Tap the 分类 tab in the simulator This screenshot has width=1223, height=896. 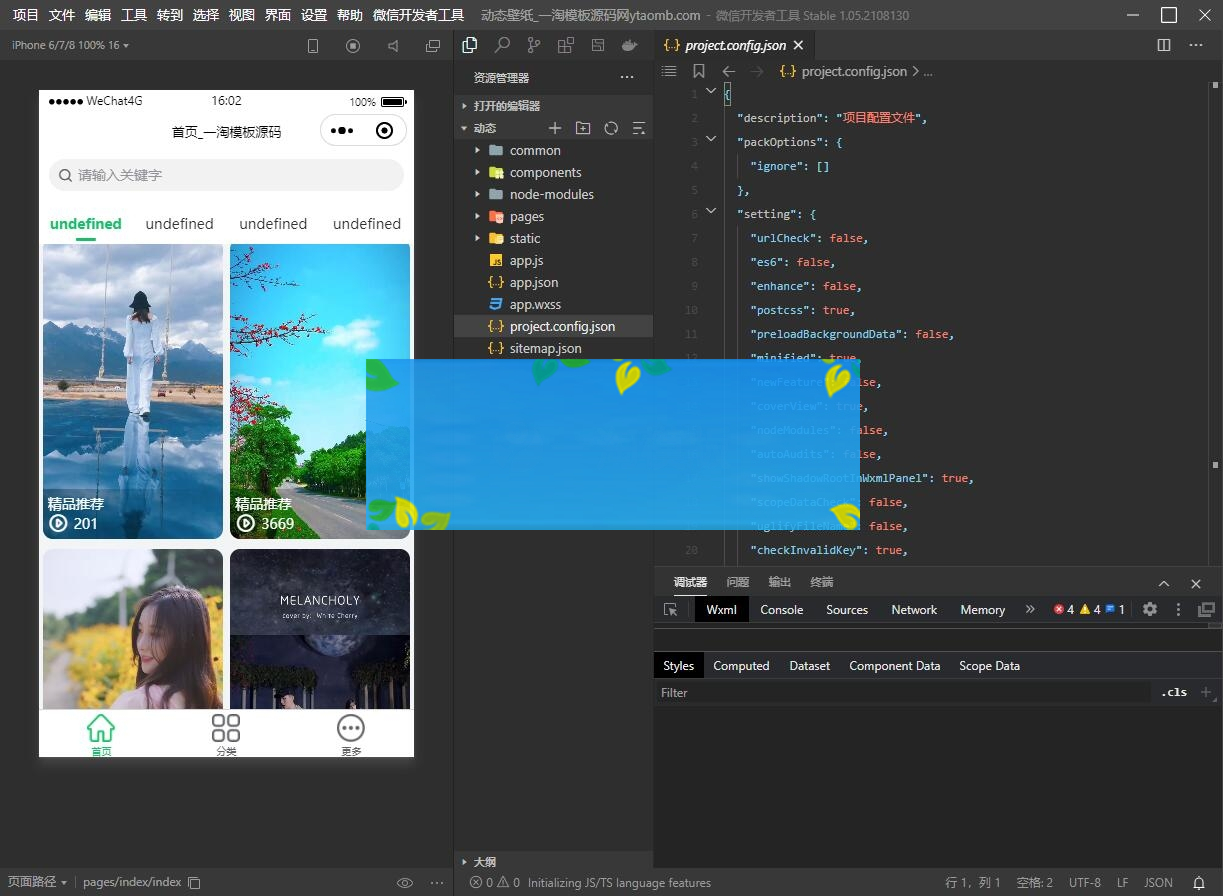click(x=226, y=735)
